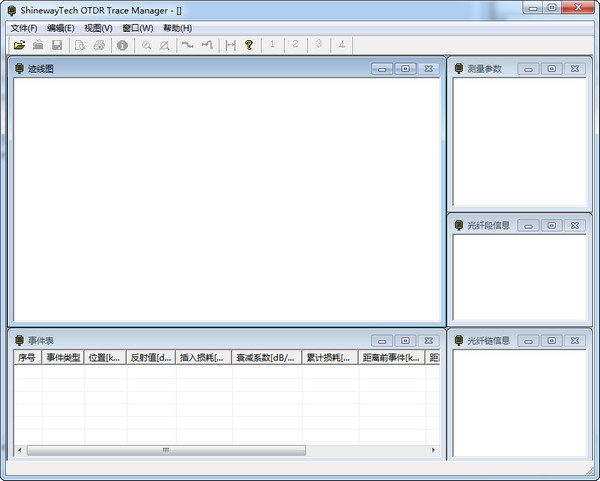Click the Info circle toolbar icon
This screenshot has width=600, height=481.
tap(122, 45)
